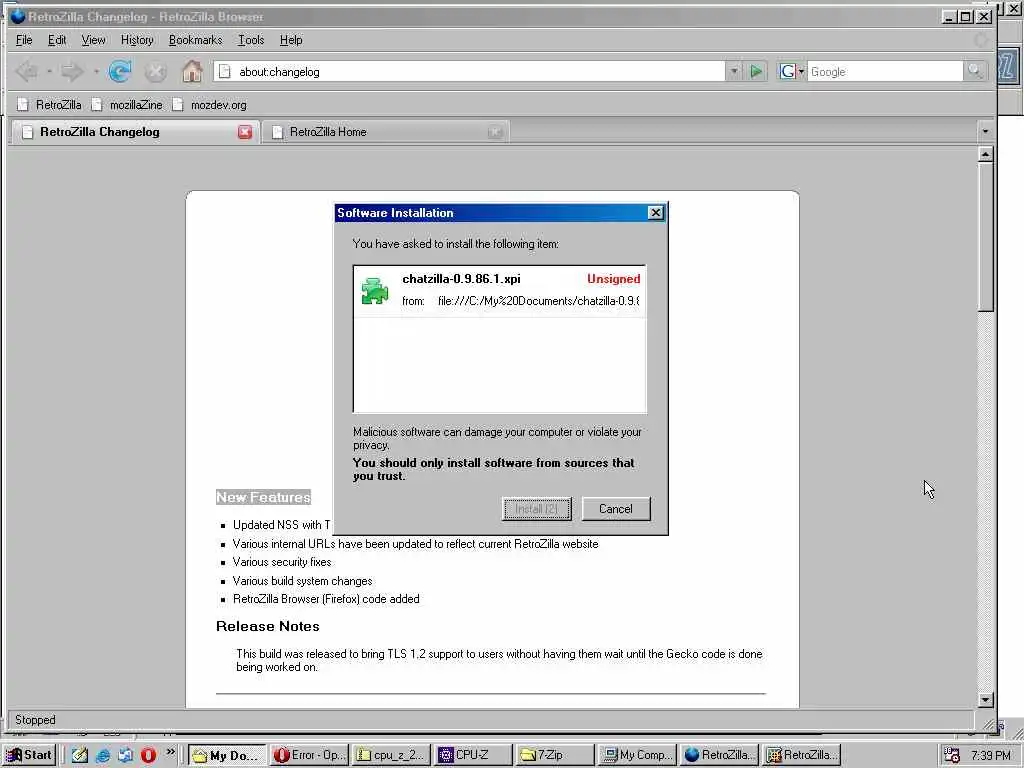Open the back history dropdown arrow
The width and height of the screenshot is (1024, 768).
tap(49, 71)
